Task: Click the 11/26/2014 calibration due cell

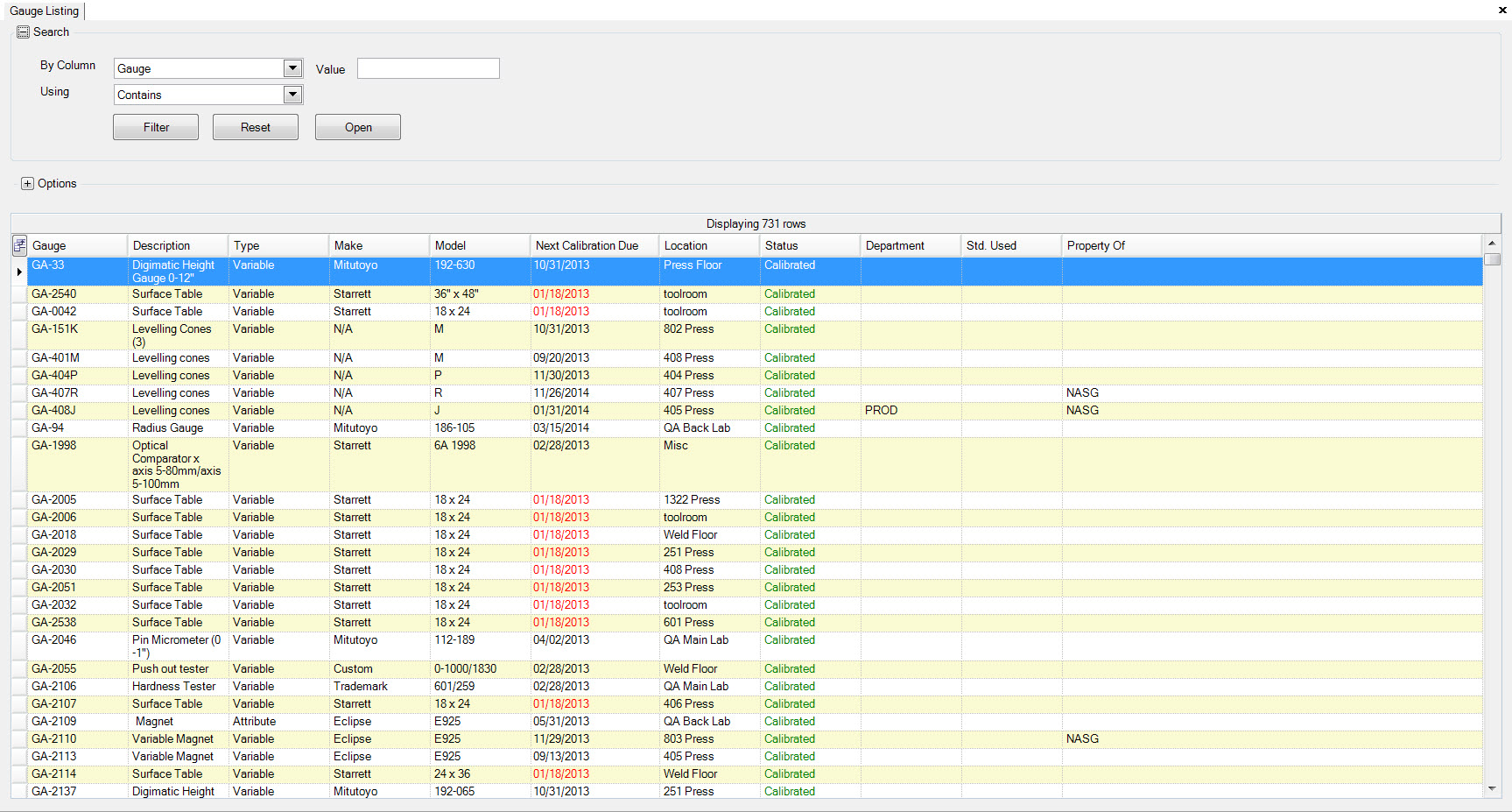Action: click(595, 393)
